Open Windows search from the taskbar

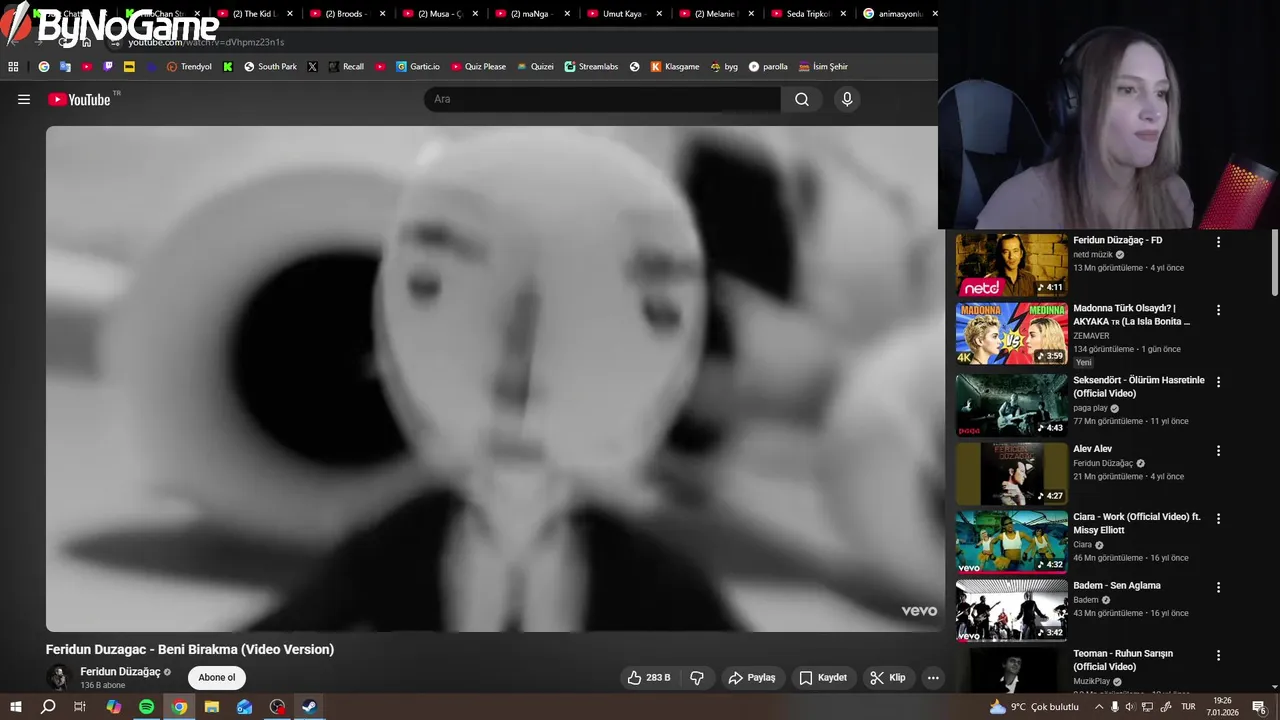pos(48,707)
